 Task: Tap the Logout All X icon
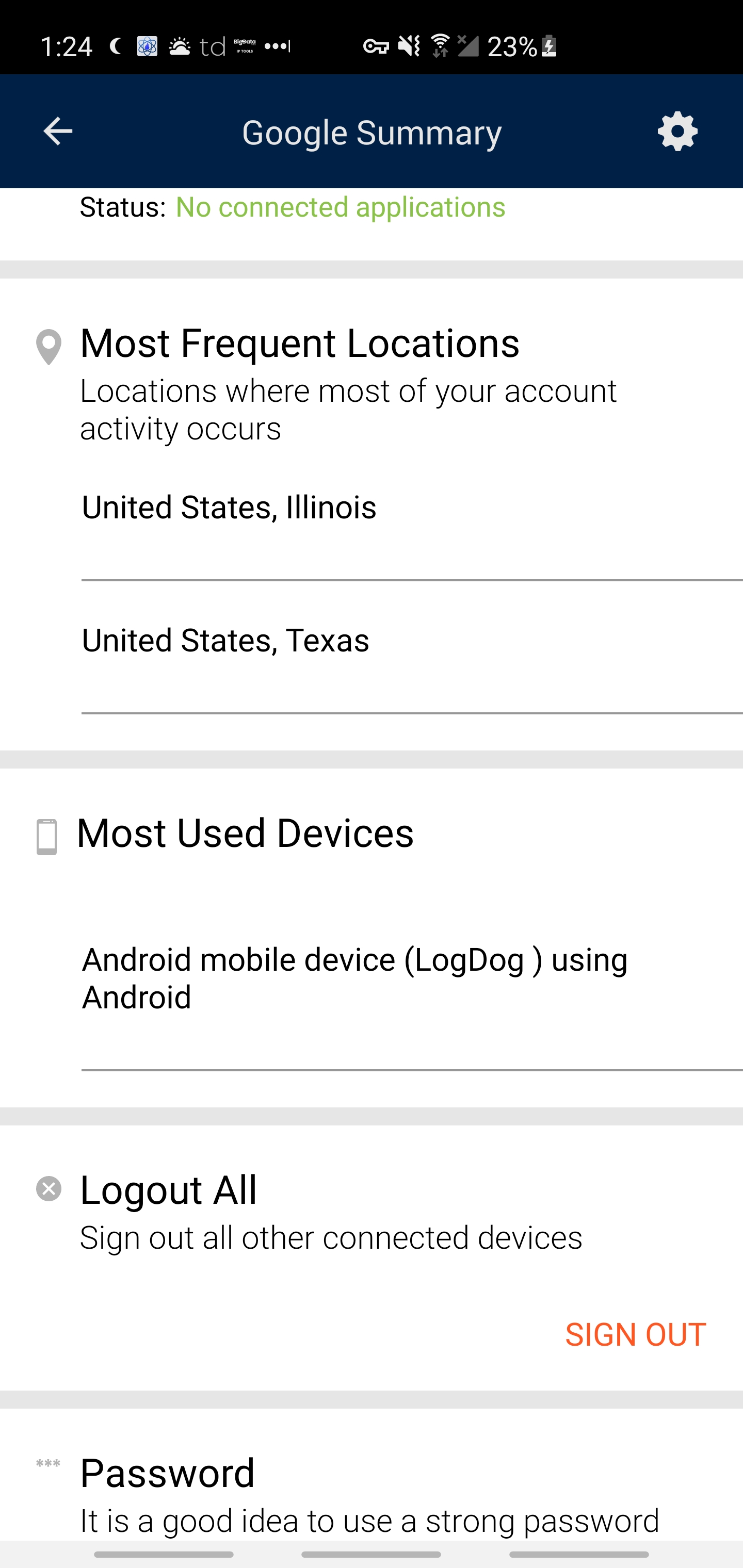point(49,1188)
